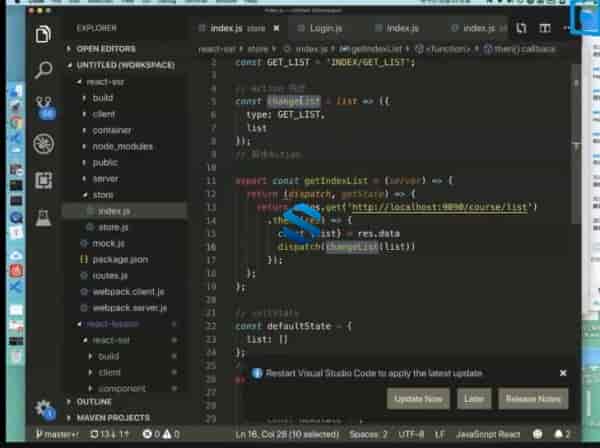Open the Debug view in activity bar

[x=43, y=143]
